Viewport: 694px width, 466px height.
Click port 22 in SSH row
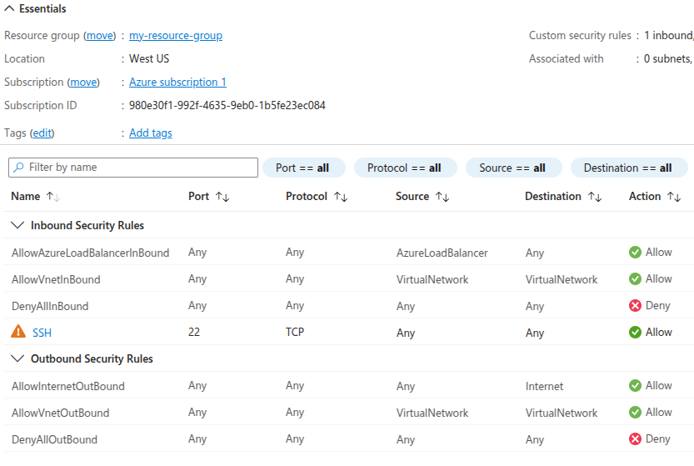194,332
